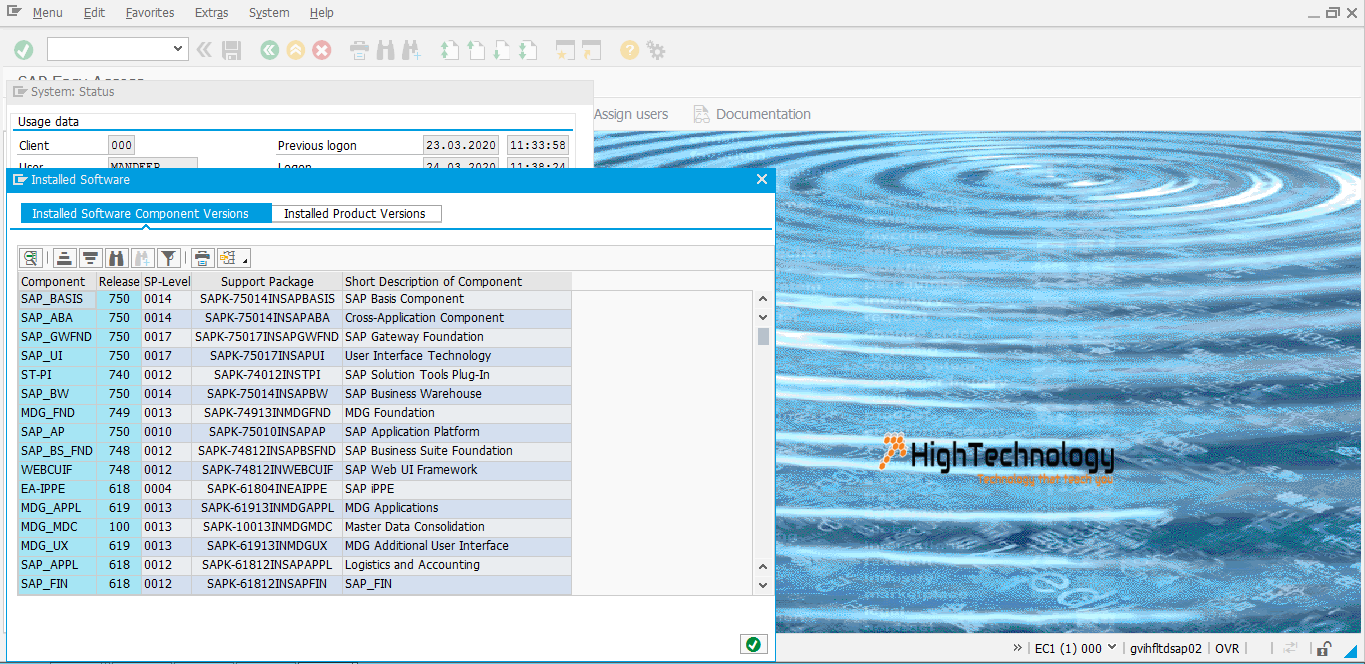Click the Support Package column header
The width and height of the screenshot is (1365, 664).
267,281
